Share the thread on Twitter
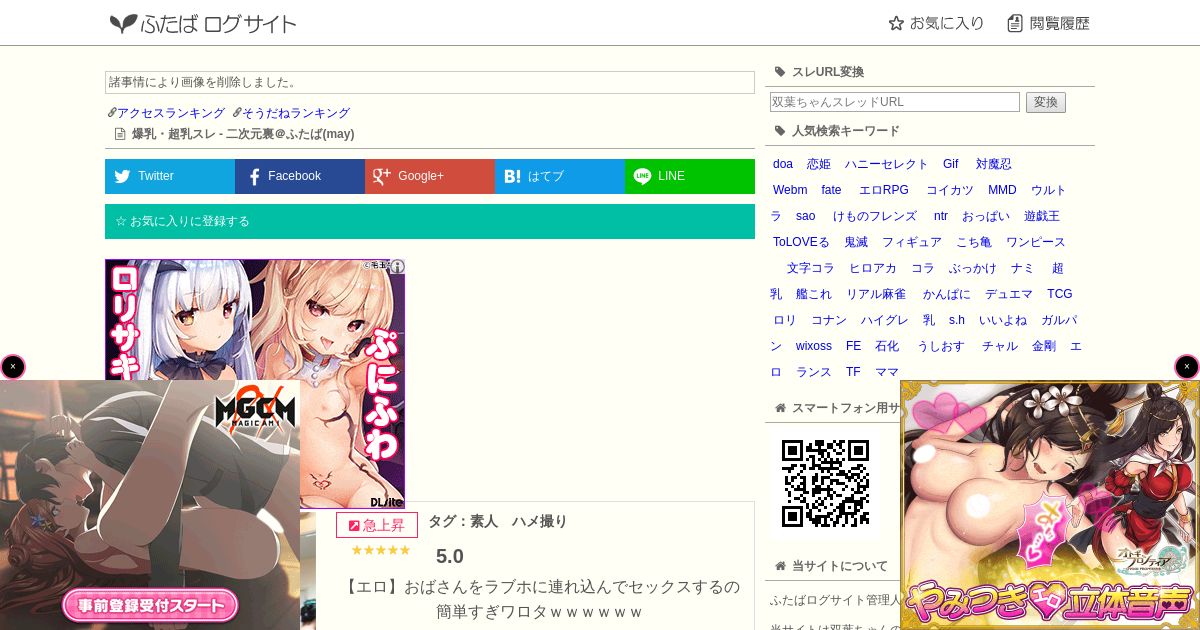This screenshot has height=630, width=1200. [x=170, y=176]
